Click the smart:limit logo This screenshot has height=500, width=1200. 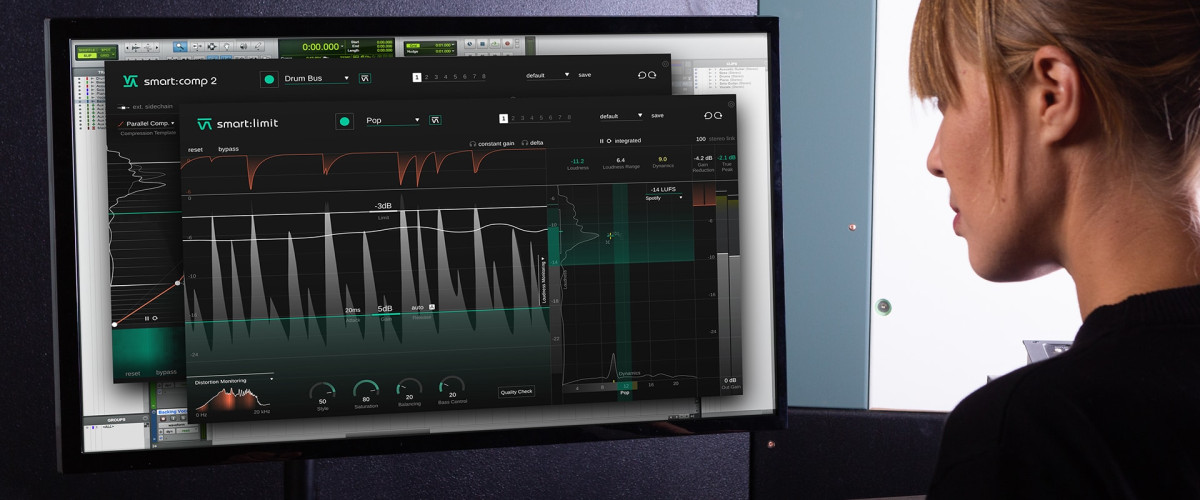pos(237,124)
